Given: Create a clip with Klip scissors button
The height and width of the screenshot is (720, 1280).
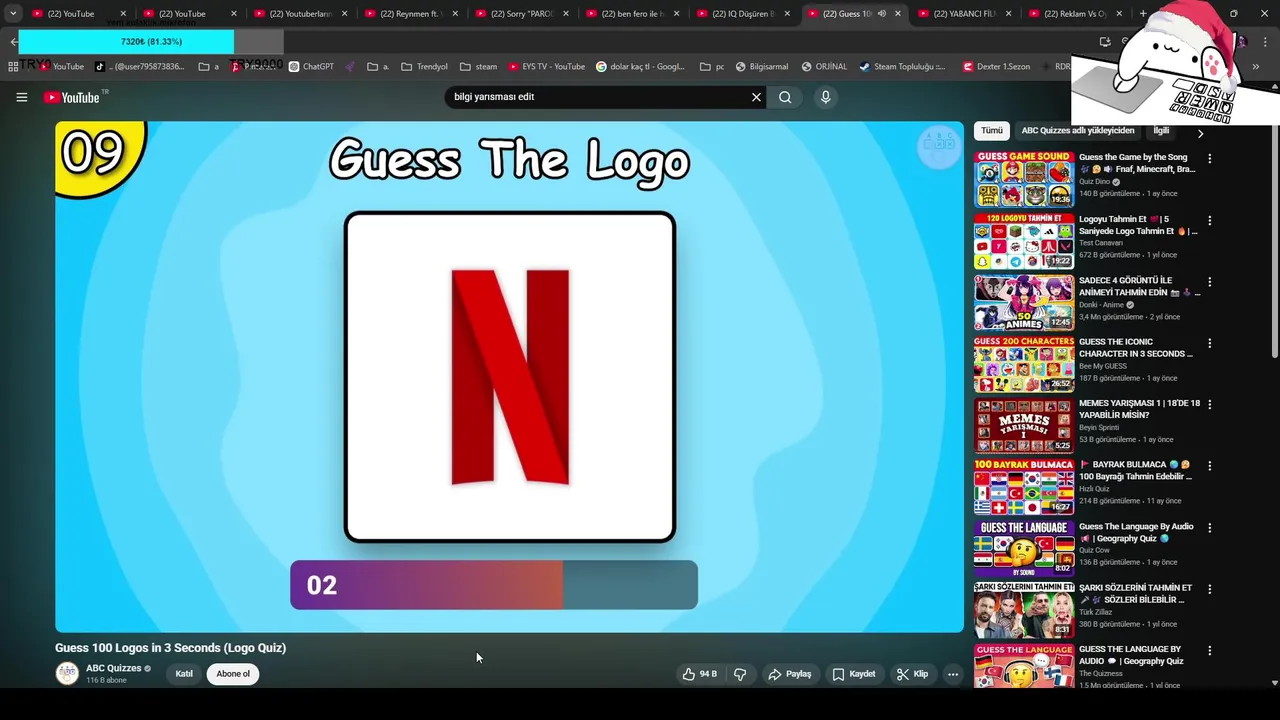Looking at the screenshot, I should 912,674.
